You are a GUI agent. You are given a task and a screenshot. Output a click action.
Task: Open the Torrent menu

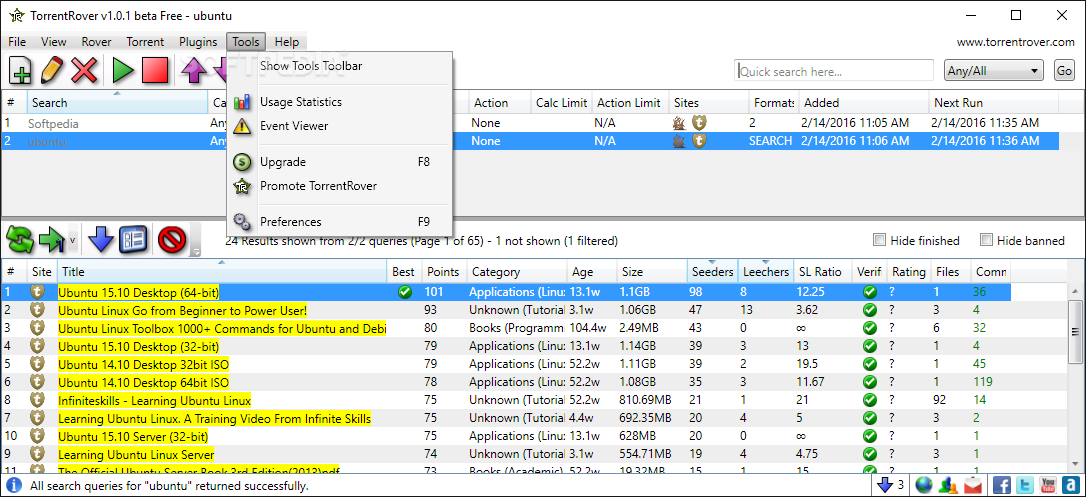point(145,42)
